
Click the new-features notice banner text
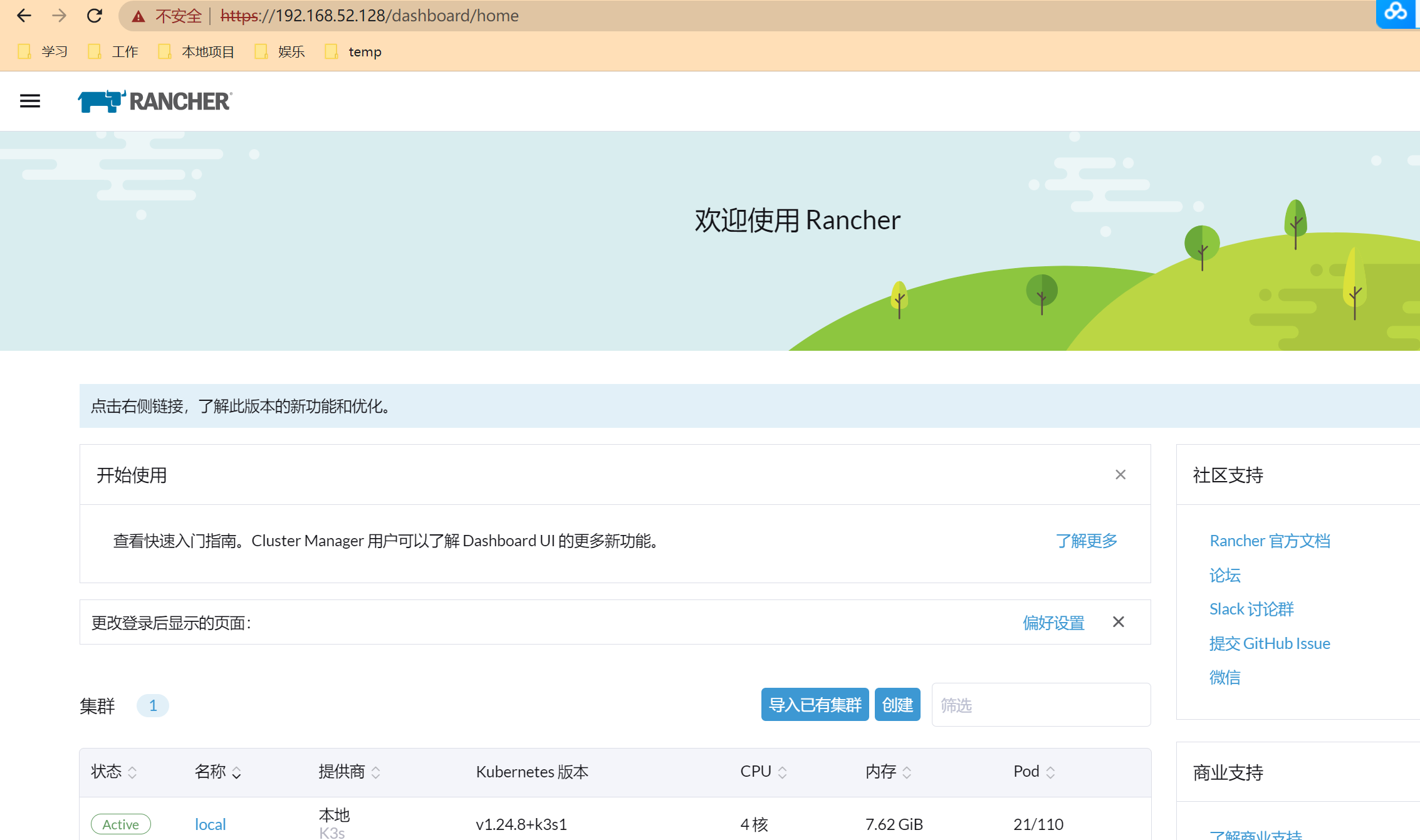tap(241, 407)
